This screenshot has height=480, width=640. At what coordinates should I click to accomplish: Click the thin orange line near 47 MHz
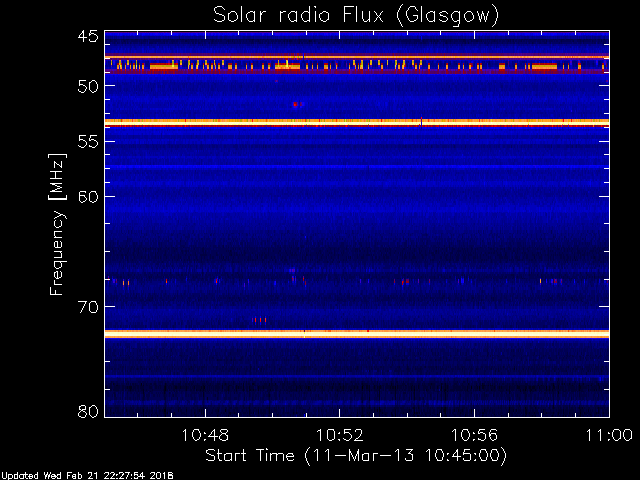357,57
